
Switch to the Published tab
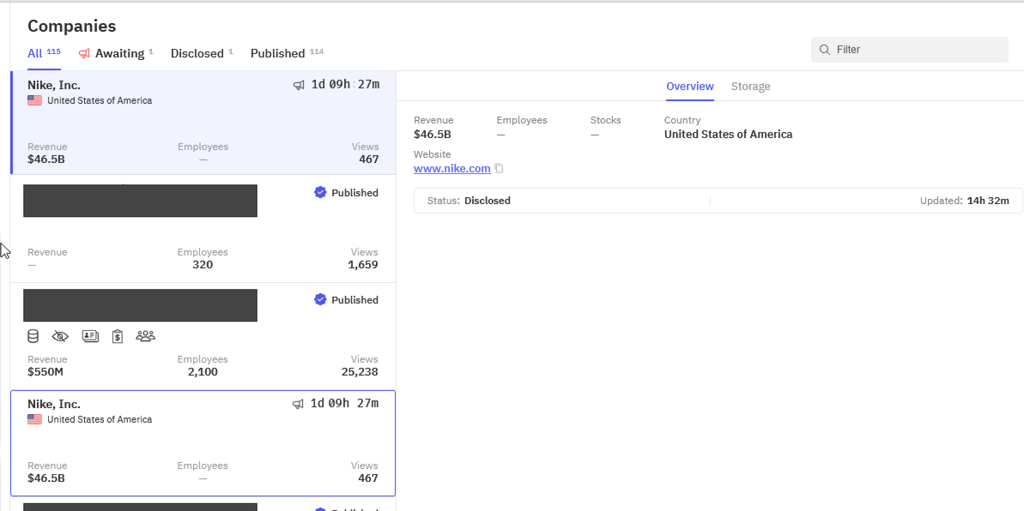click(x=287, y=54)
